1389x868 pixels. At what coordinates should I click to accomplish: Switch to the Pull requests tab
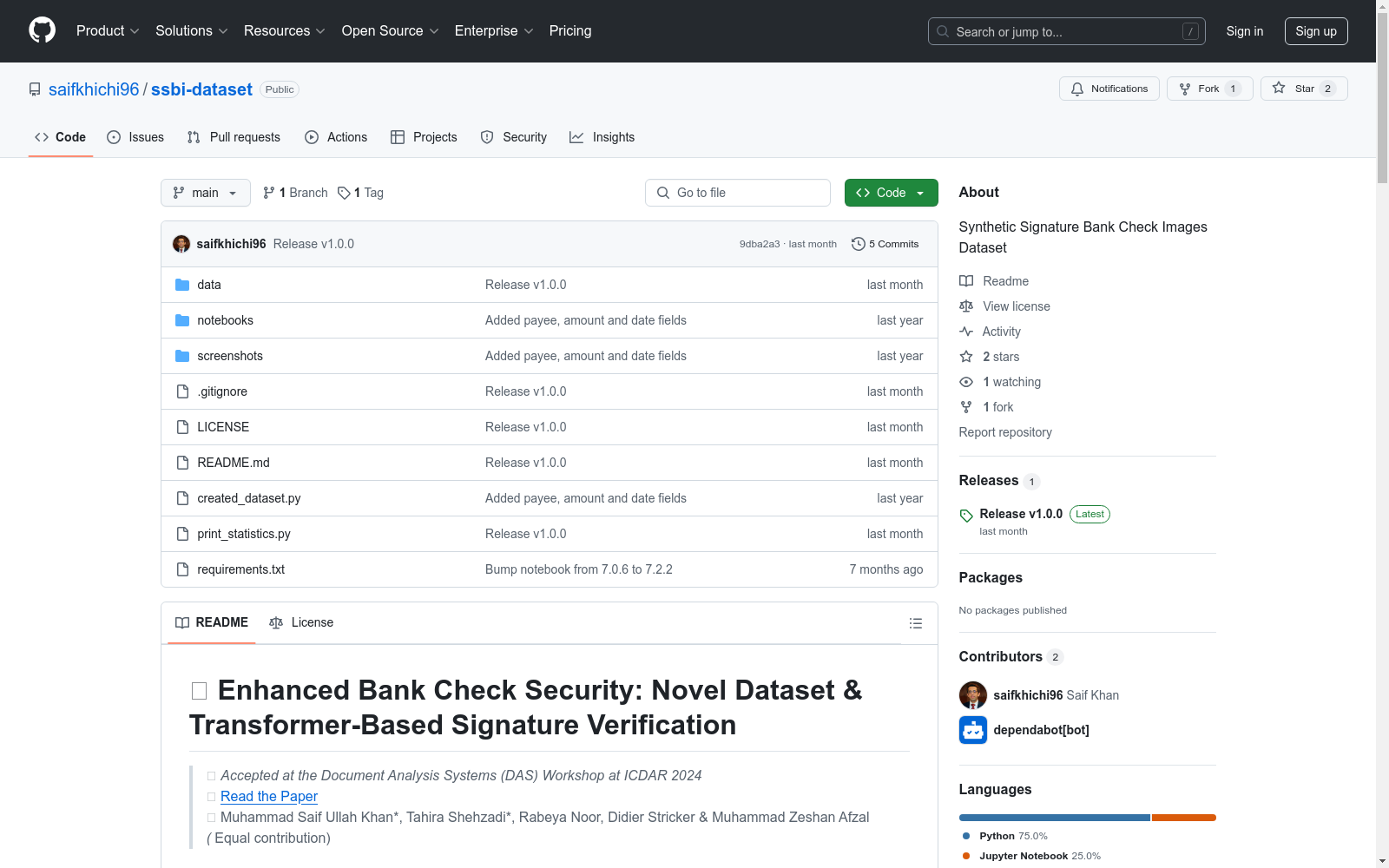[x=234, y=137]
